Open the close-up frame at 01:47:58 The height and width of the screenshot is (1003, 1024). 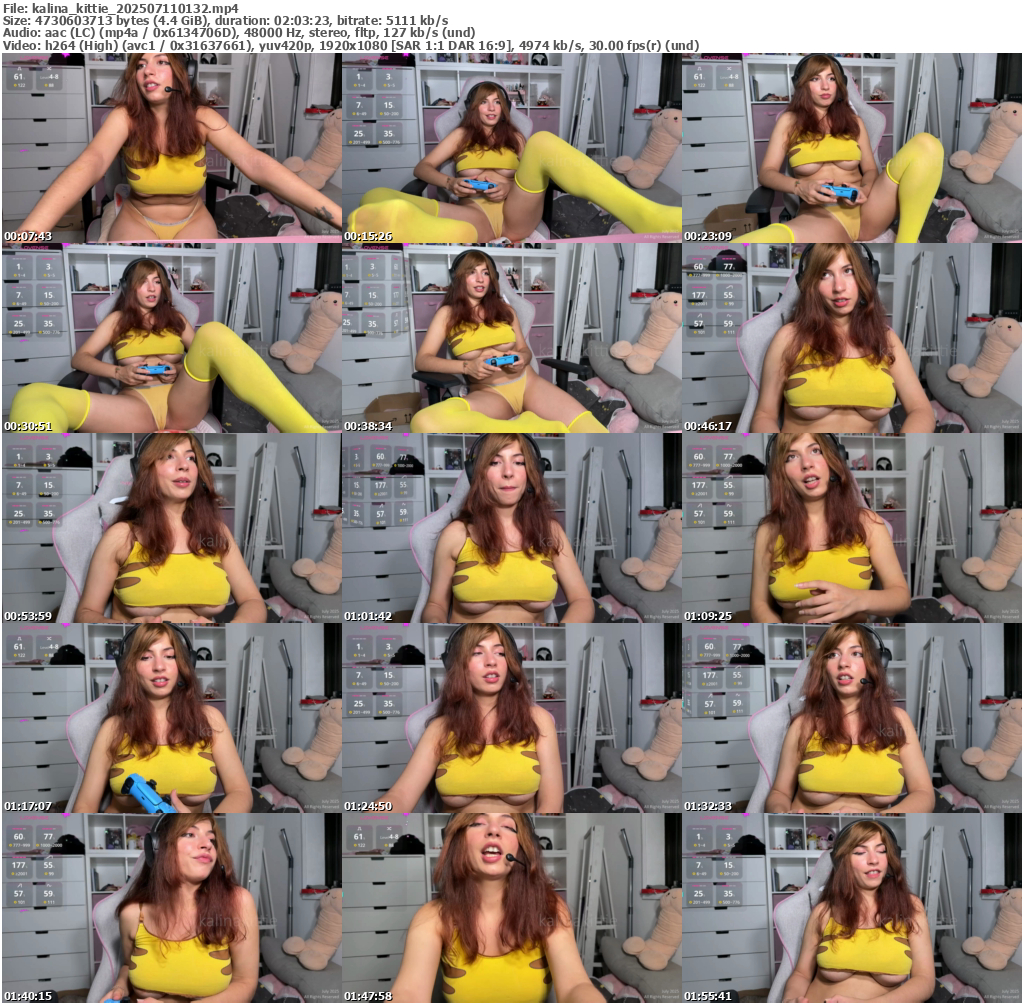tap(511, 908)
